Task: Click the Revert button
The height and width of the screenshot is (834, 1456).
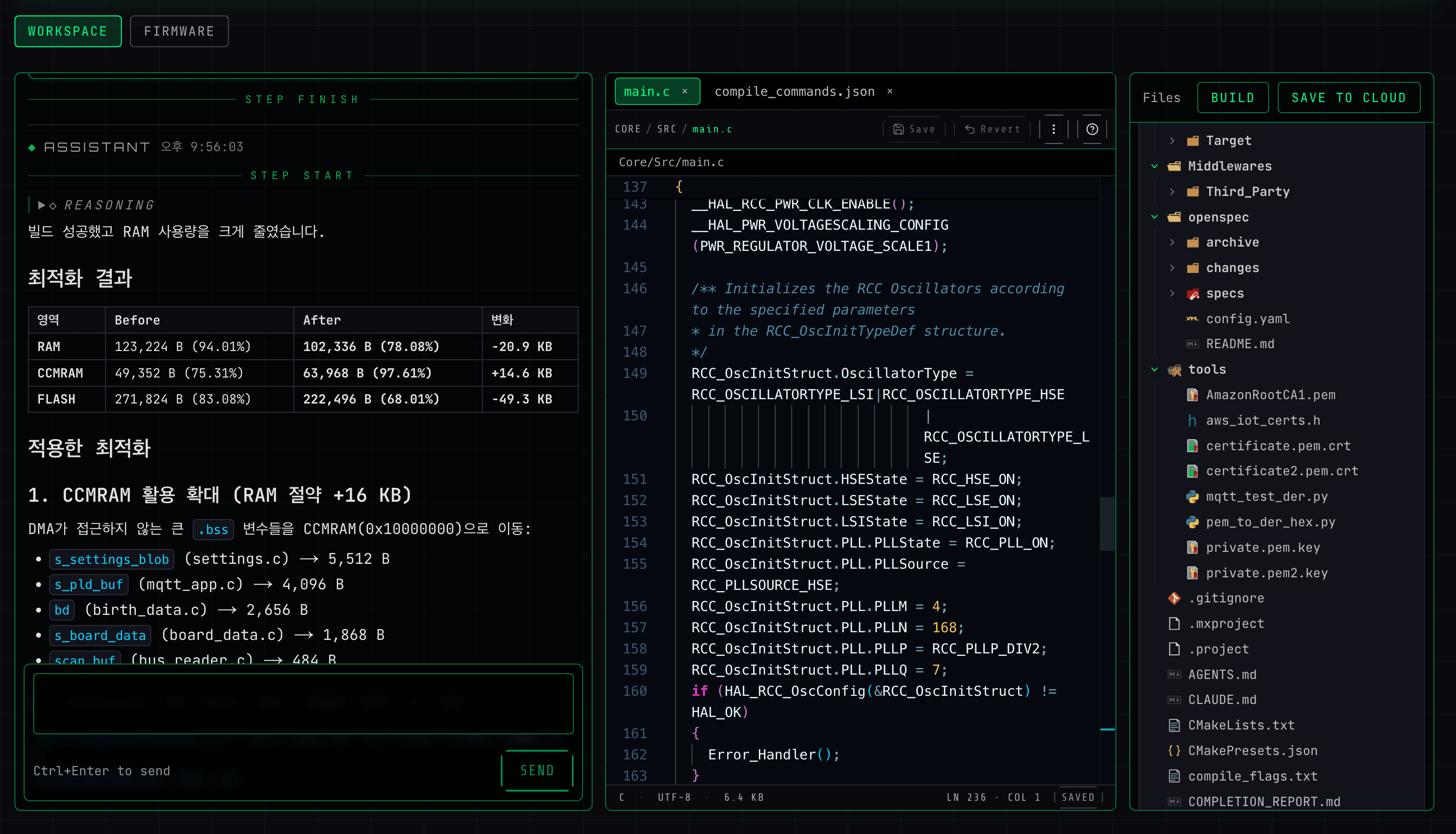Action: pyautogui.click(x=993, y=129)
